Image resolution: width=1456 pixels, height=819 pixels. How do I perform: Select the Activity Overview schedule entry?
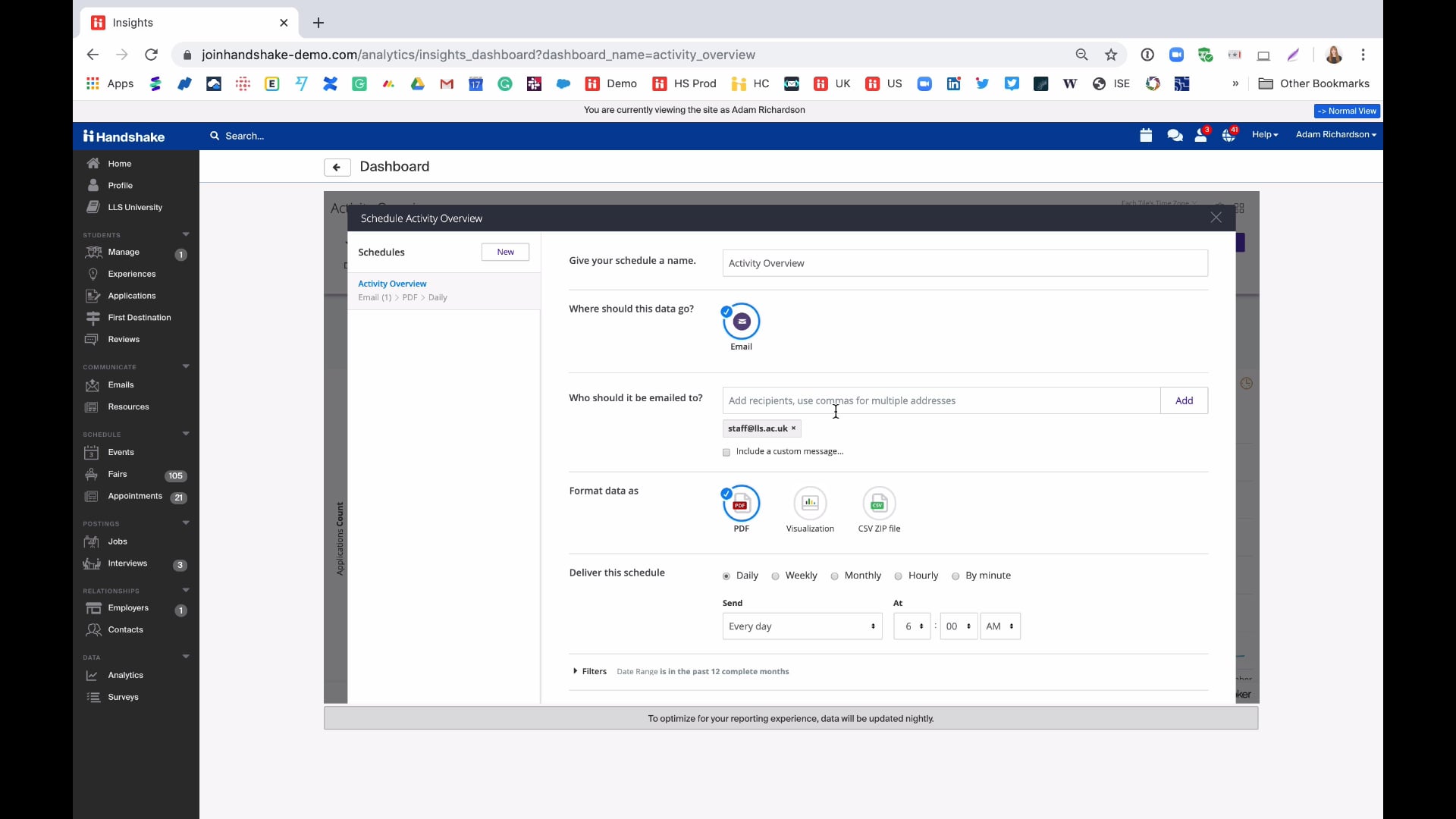pos(444,290)
